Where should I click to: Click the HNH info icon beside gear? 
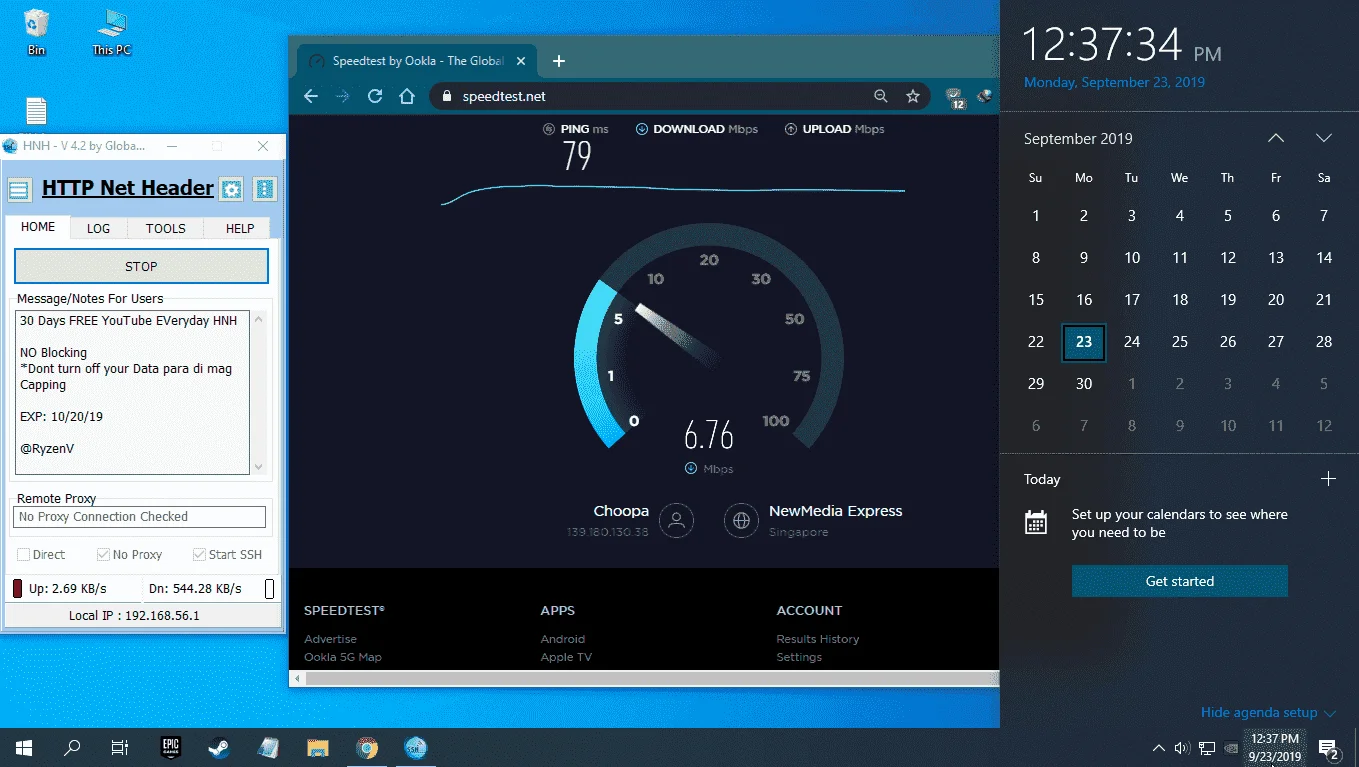point(264,189)
